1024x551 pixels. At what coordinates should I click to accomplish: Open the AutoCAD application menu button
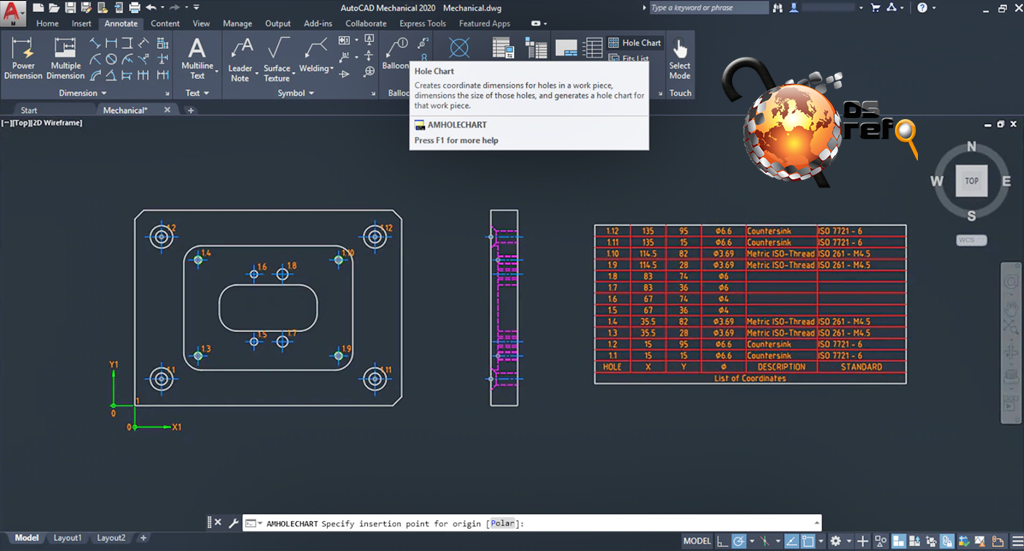tap(12, 13)
